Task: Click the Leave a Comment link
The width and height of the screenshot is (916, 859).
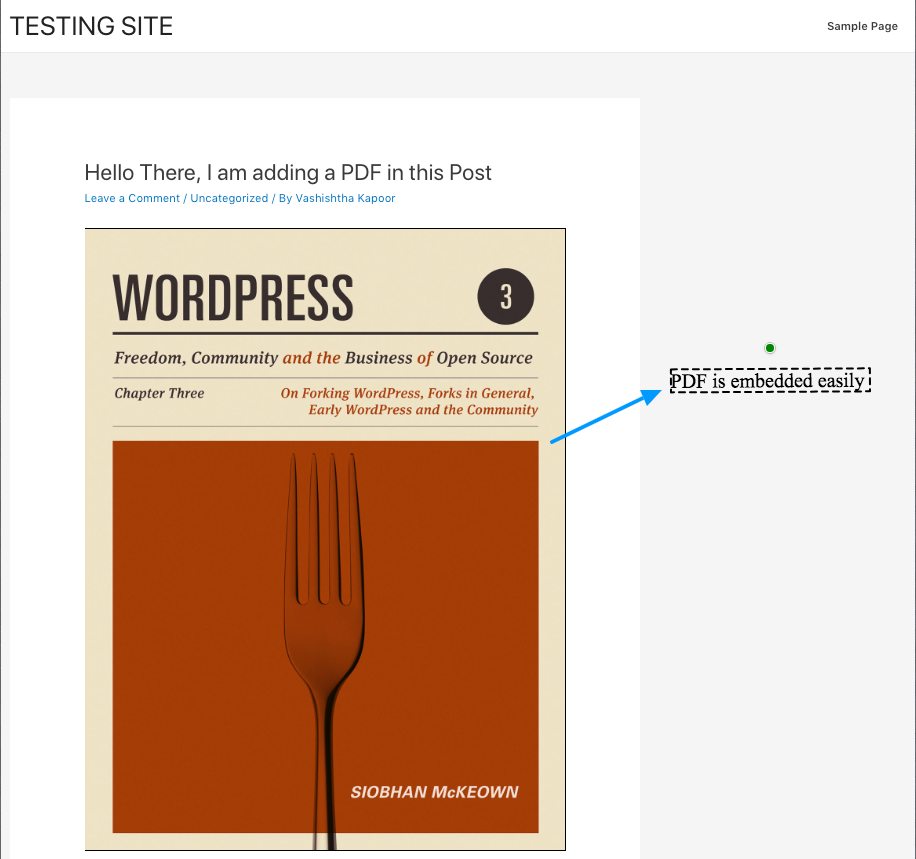Action: (132, 198)
